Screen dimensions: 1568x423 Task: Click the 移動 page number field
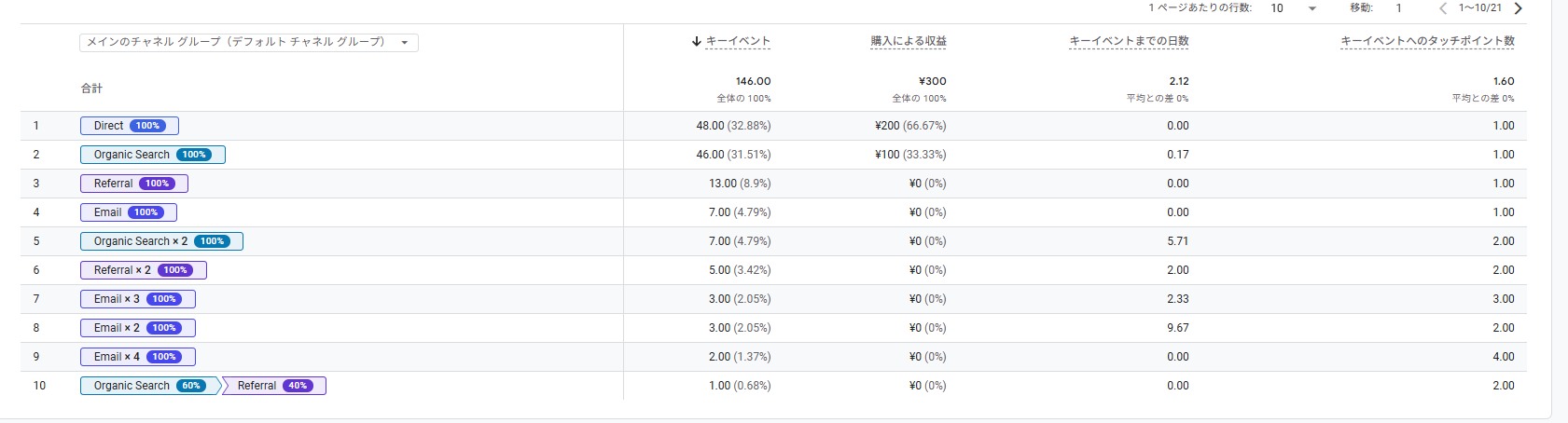[1403, 8]
